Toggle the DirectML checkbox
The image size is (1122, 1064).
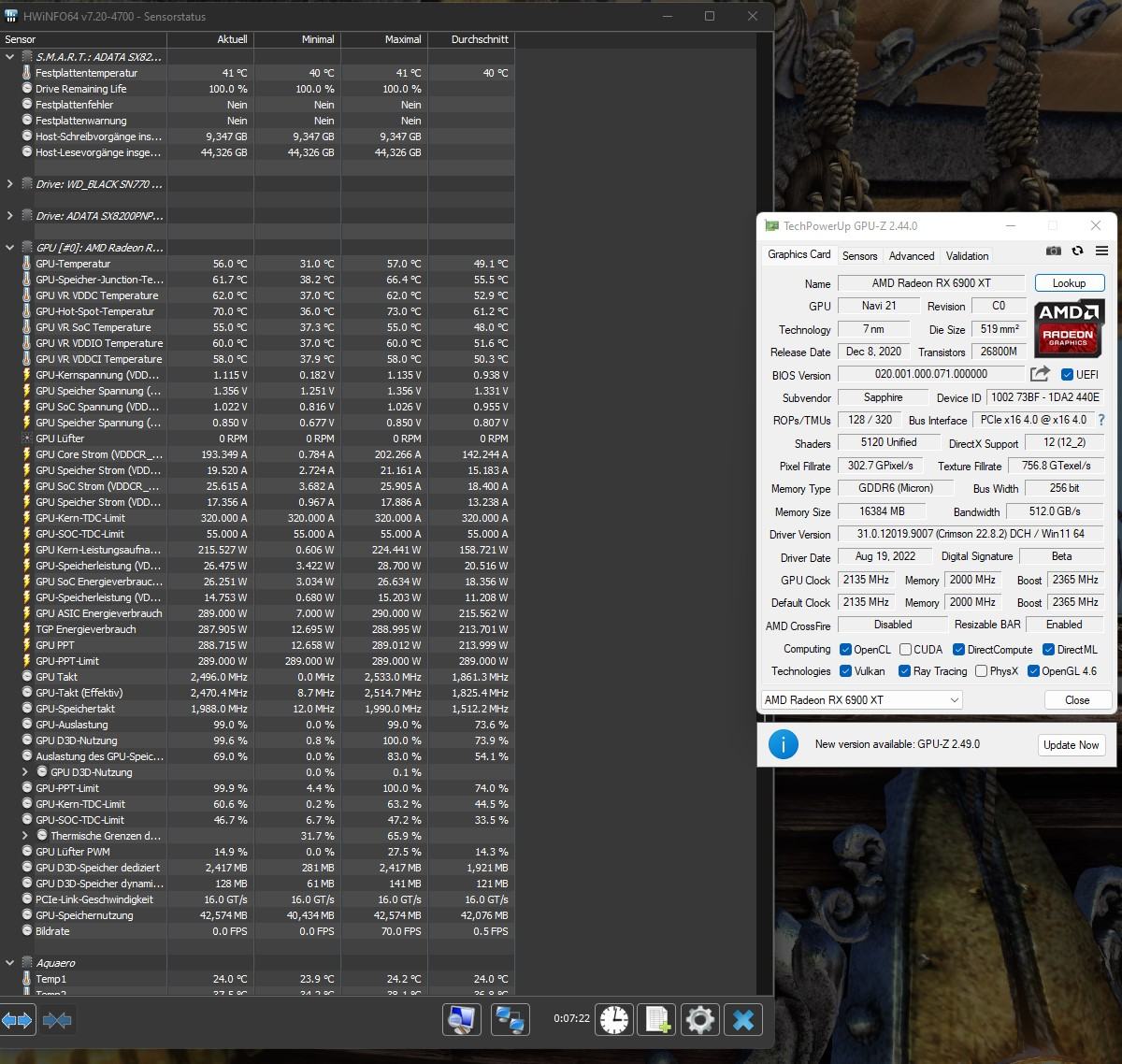pos(1048,650)
